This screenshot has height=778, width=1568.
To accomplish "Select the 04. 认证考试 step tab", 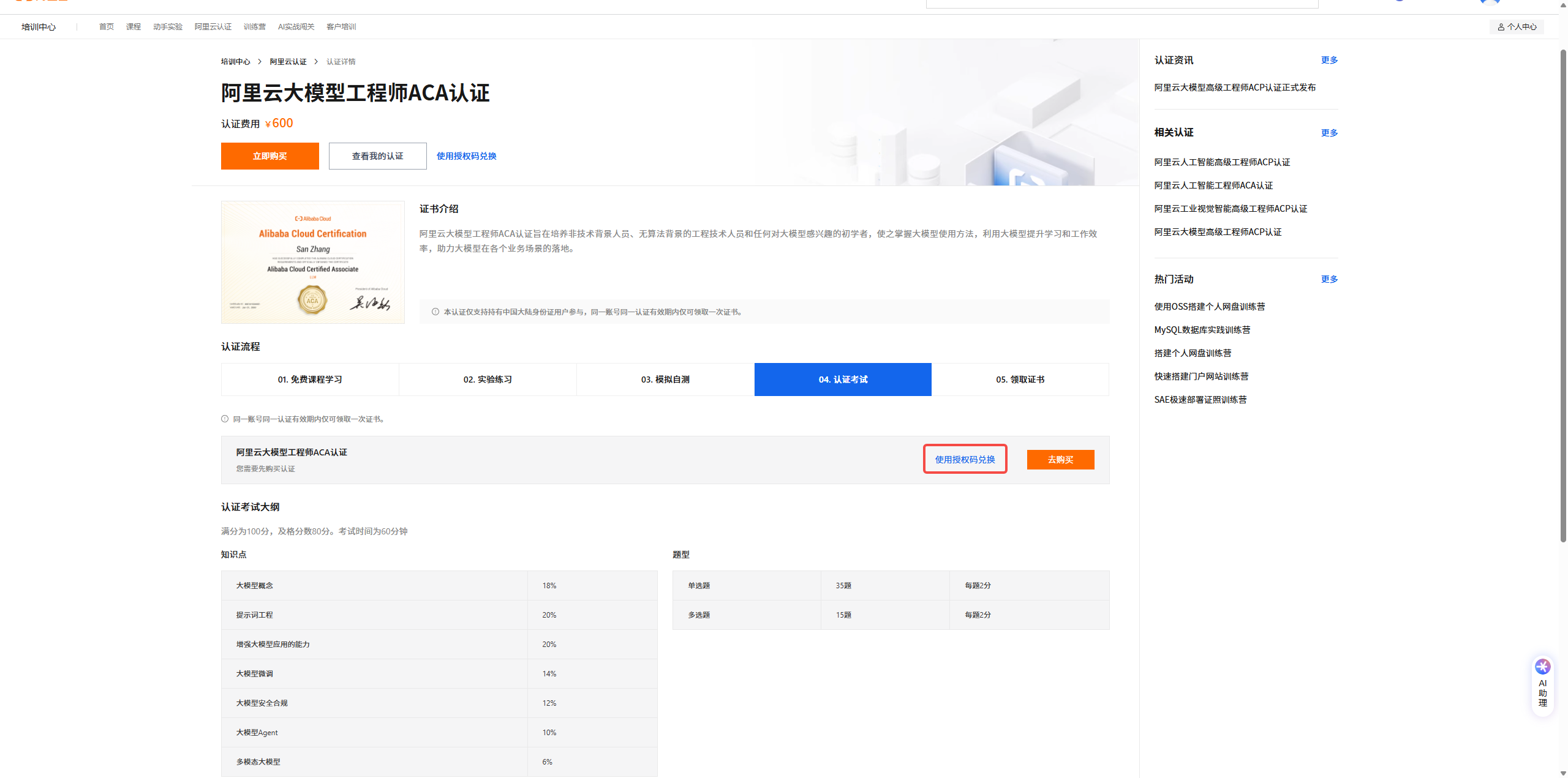I will pos(843,380).
